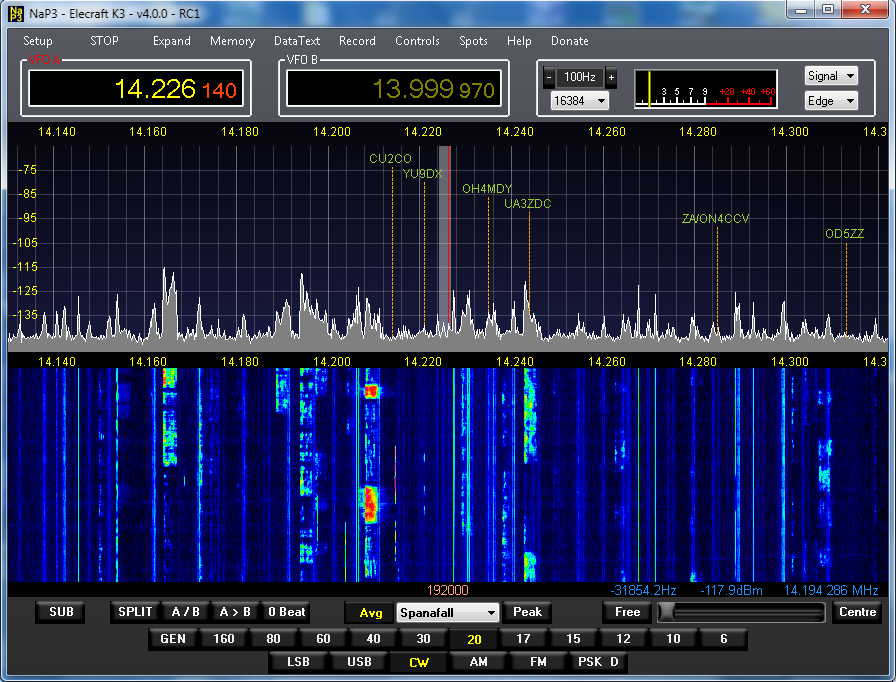Viewport: 896px width, 682px height.
Task: Click the 0 Beat button
Action: (x=286, y=612)
